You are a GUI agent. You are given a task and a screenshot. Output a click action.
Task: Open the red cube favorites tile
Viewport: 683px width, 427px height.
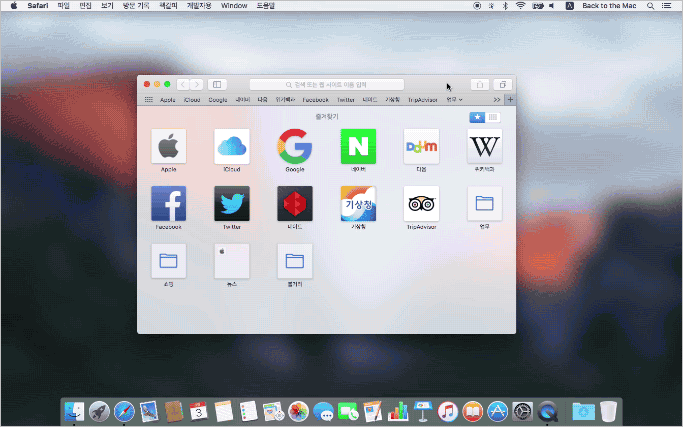[x=295, y=203]
